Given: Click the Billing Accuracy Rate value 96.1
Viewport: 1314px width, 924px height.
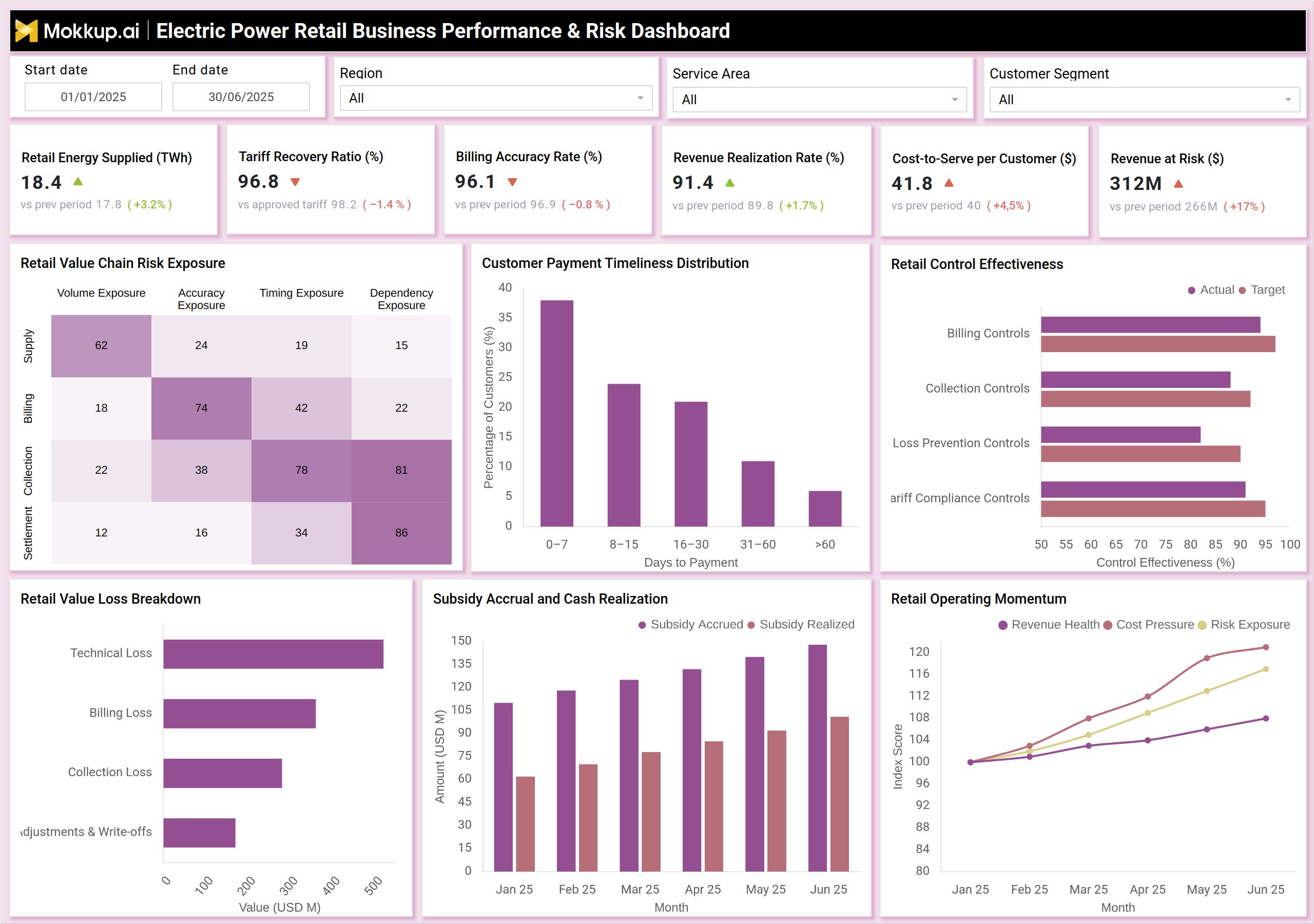Looking at the screenshot, I should click(x=475, y=182).
